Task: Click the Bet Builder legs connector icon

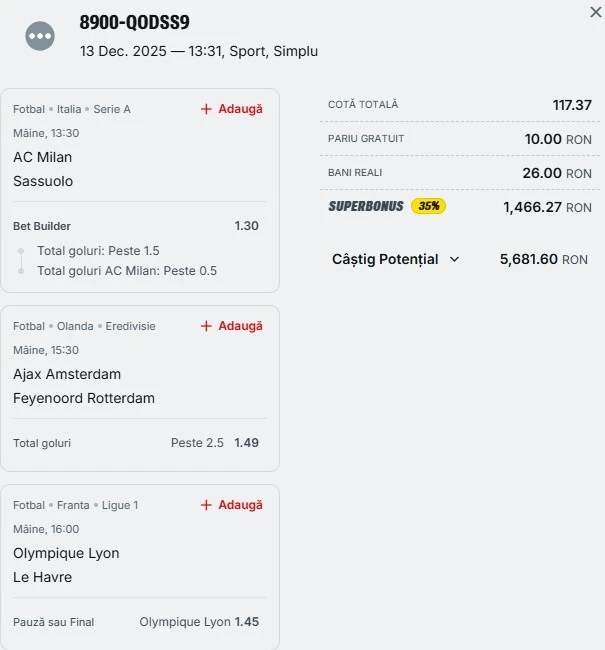Action: tap(22, 261)
